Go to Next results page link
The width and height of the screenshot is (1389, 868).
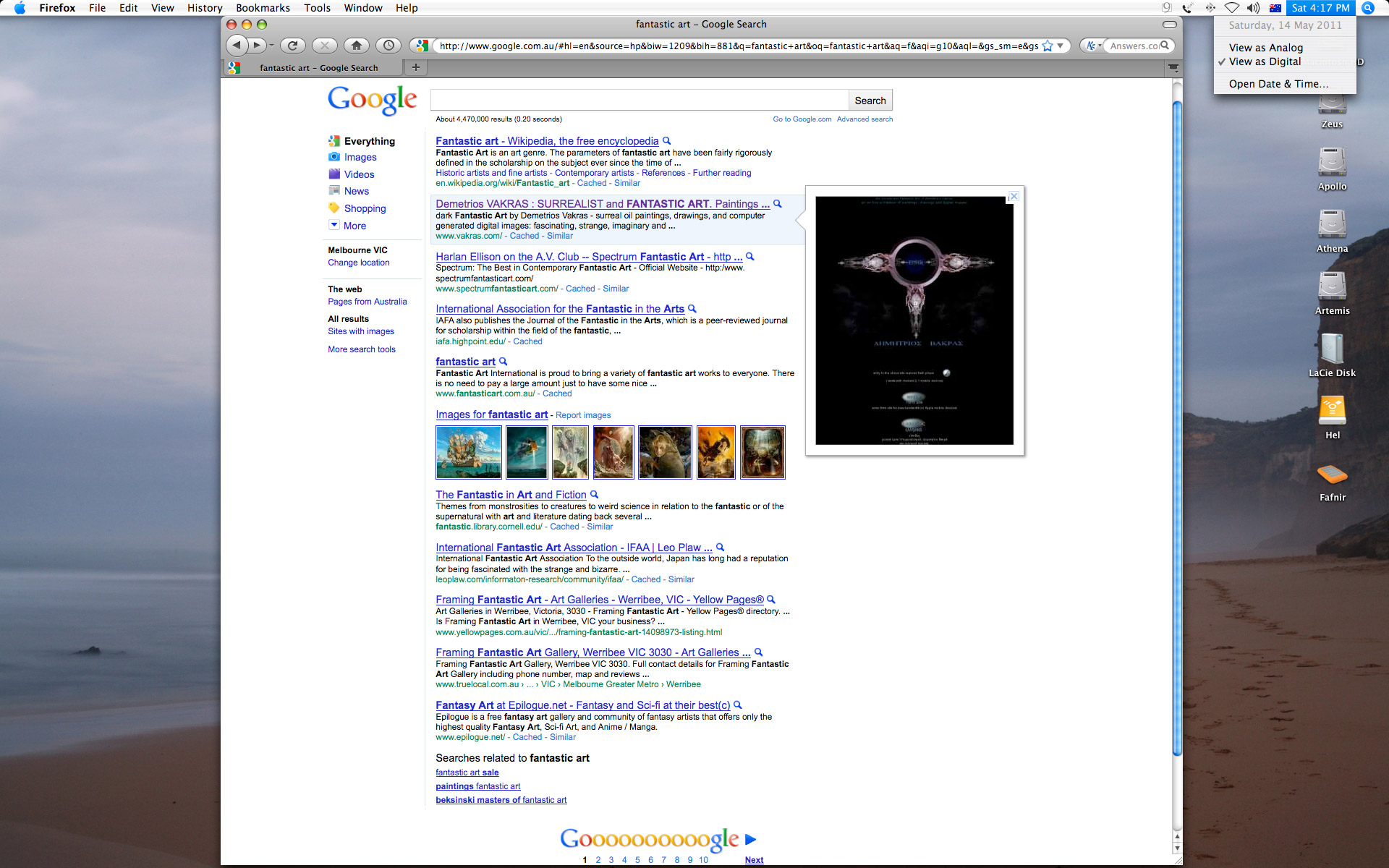coord(754,860)
